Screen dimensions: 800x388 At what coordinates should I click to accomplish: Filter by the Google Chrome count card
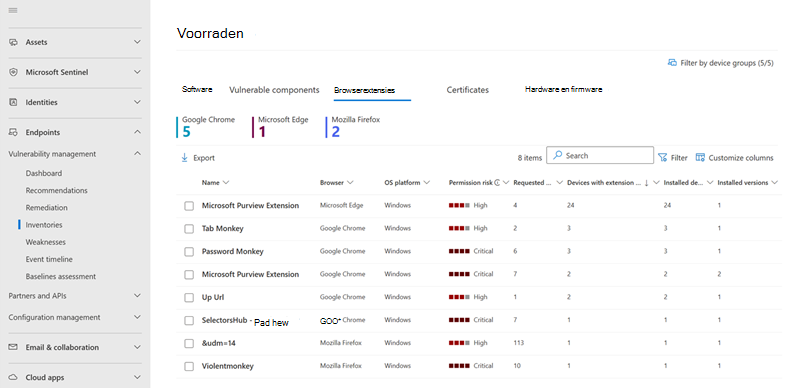206,127
